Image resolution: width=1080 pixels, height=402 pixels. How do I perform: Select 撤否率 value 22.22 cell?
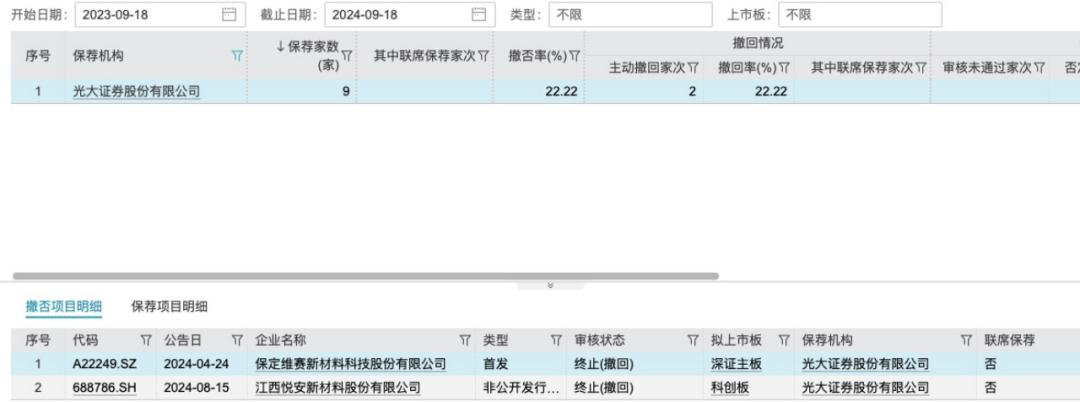[539, 91]
